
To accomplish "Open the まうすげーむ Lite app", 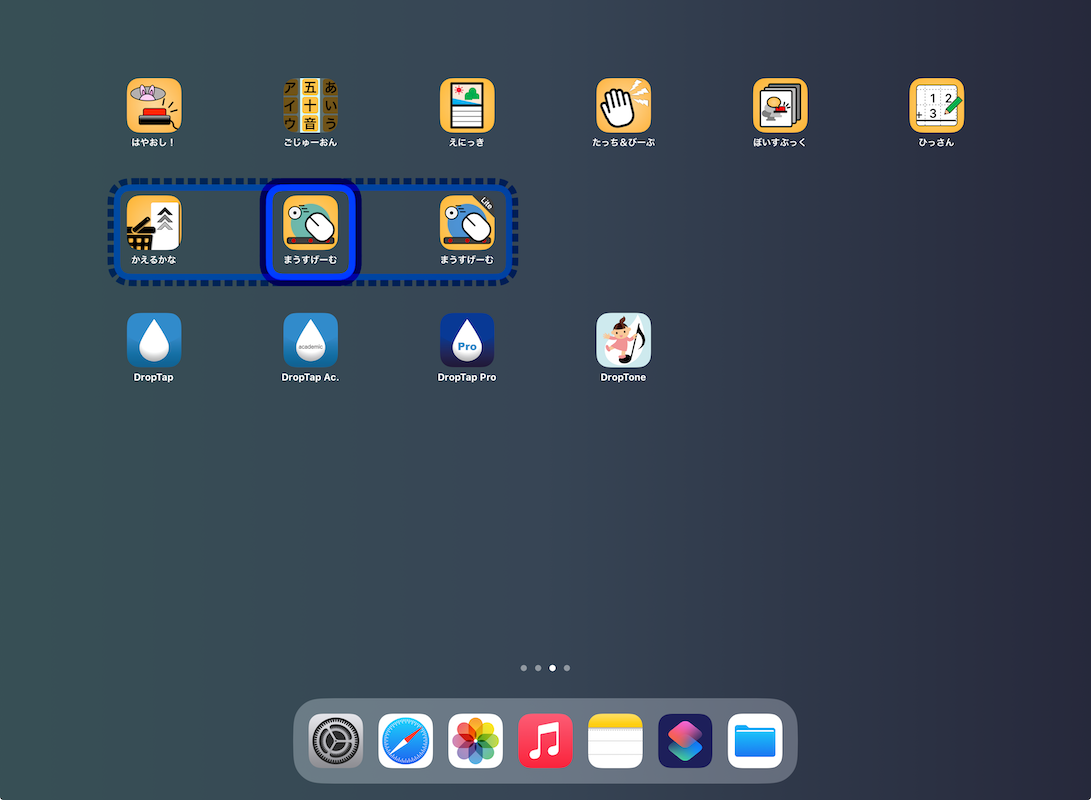I will click(x=467, y=223).
